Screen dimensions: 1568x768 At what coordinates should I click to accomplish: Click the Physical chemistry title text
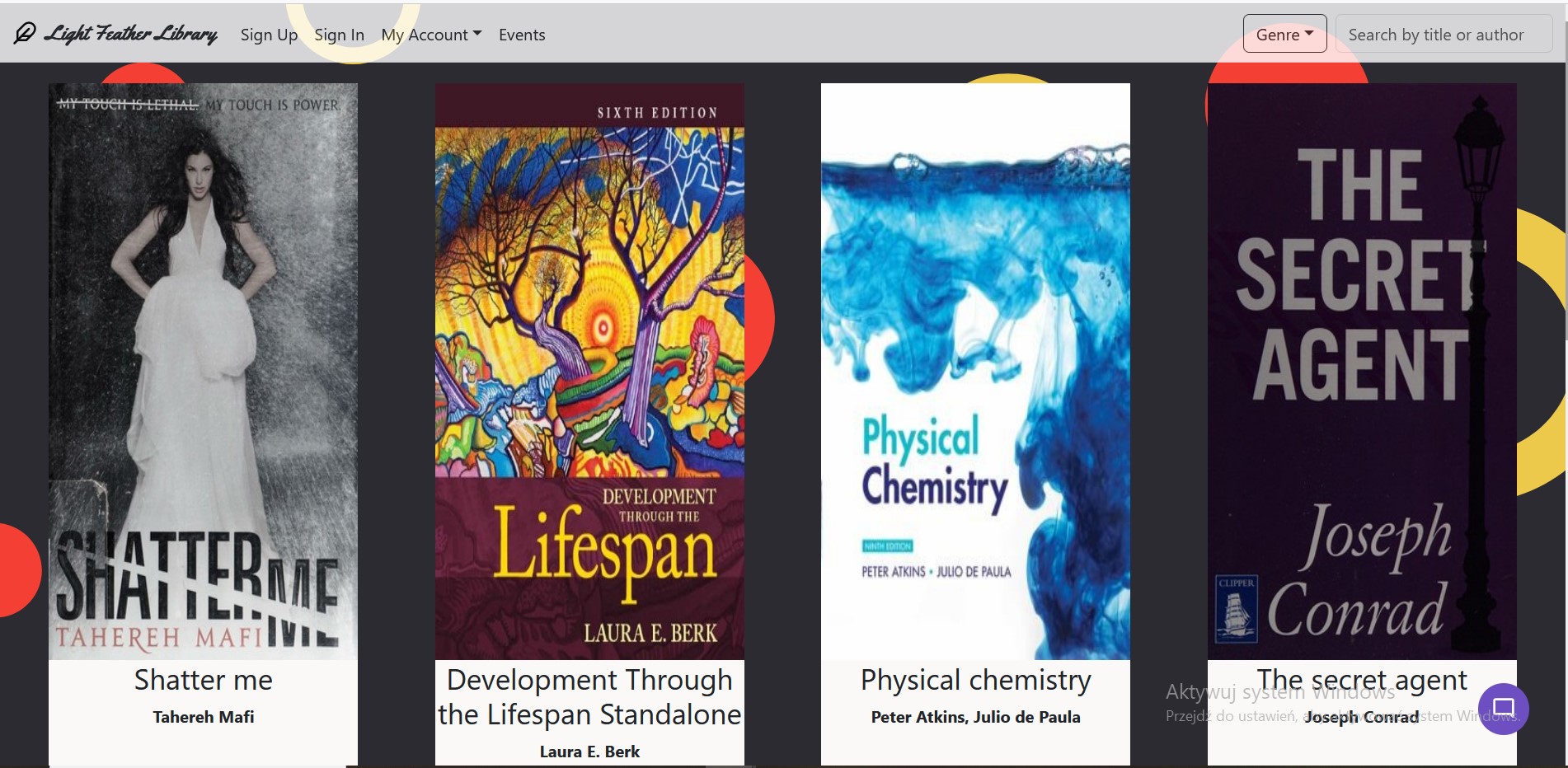click(x=975, y=680)
